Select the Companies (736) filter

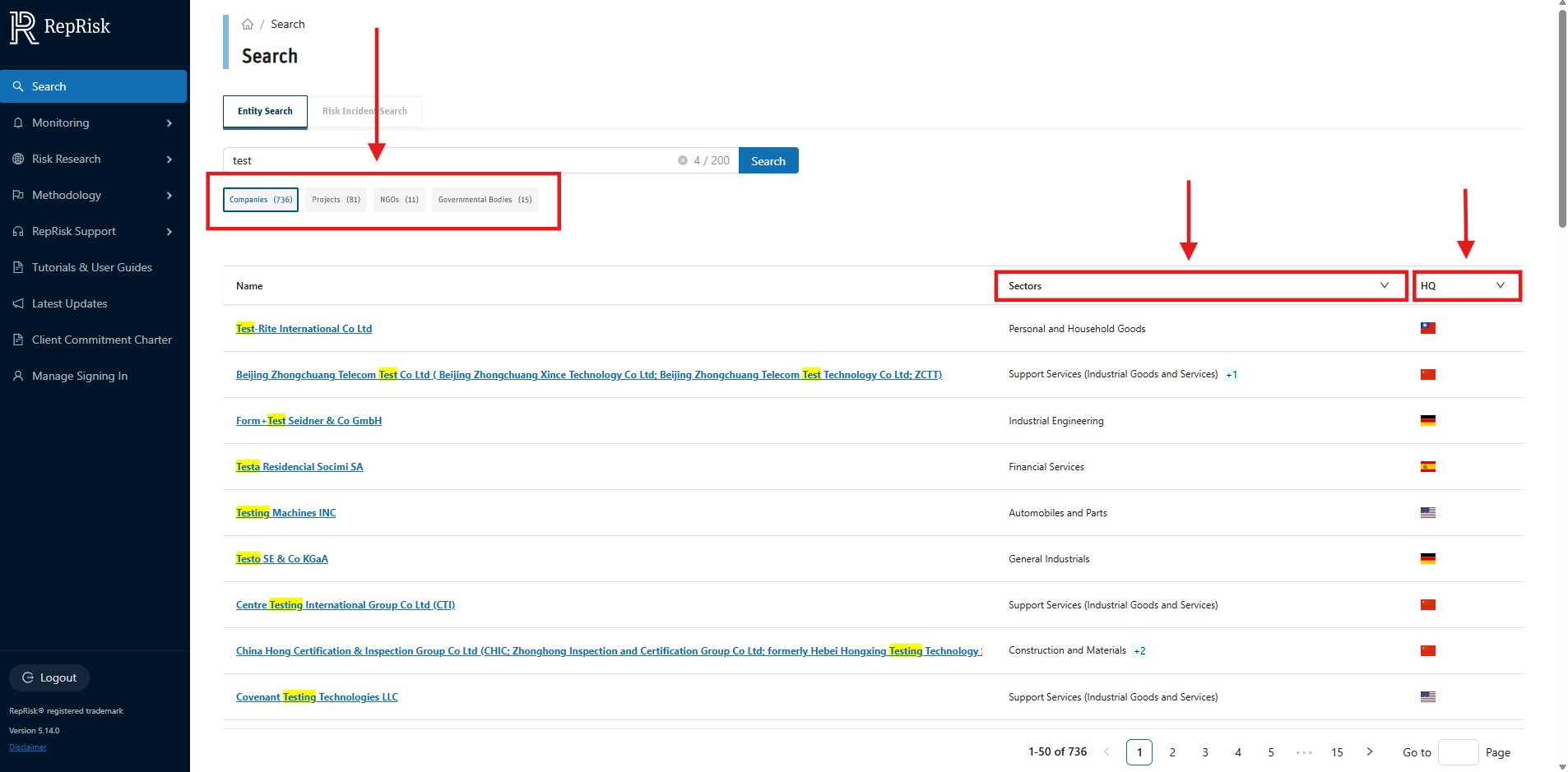(x=261, y=200)
